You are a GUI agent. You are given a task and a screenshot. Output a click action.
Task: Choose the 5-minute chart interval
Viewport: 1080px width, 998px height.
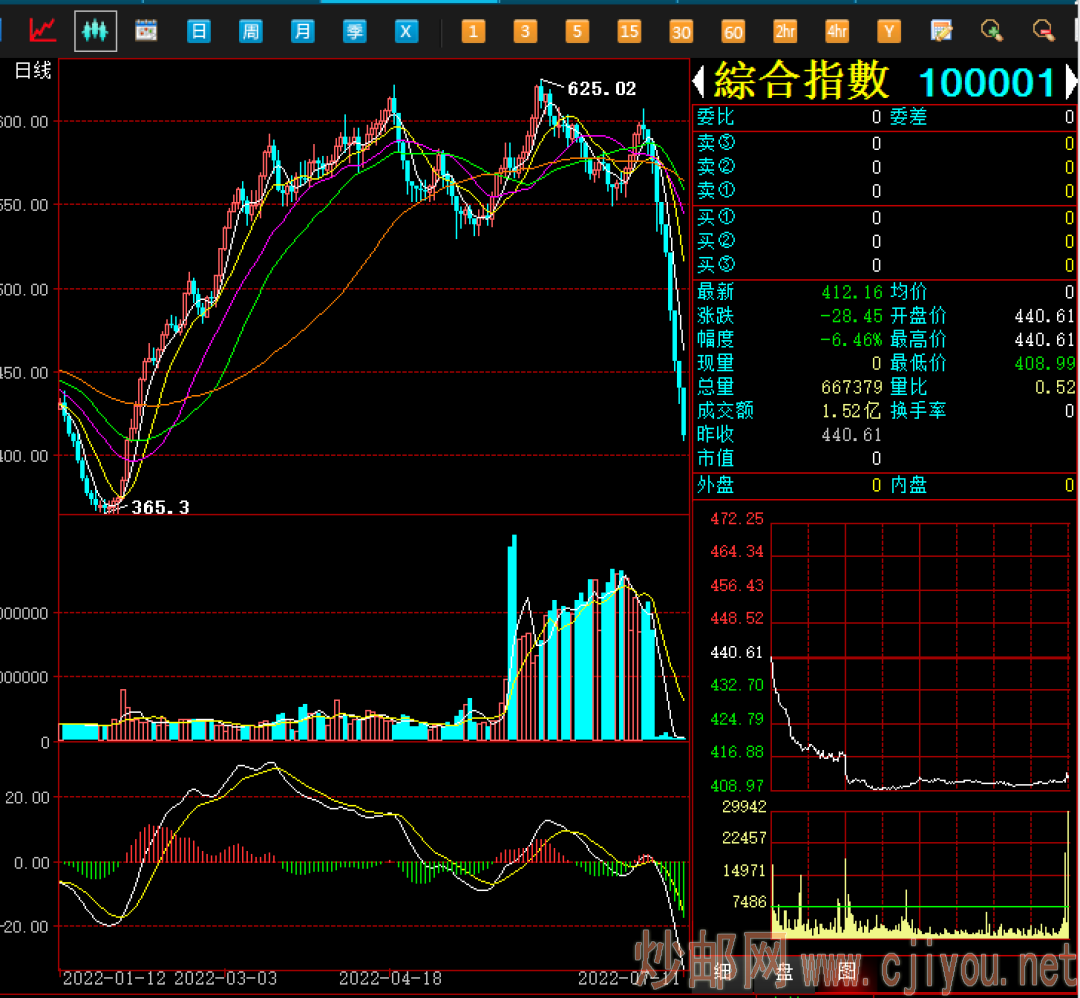tap(577, 31)
